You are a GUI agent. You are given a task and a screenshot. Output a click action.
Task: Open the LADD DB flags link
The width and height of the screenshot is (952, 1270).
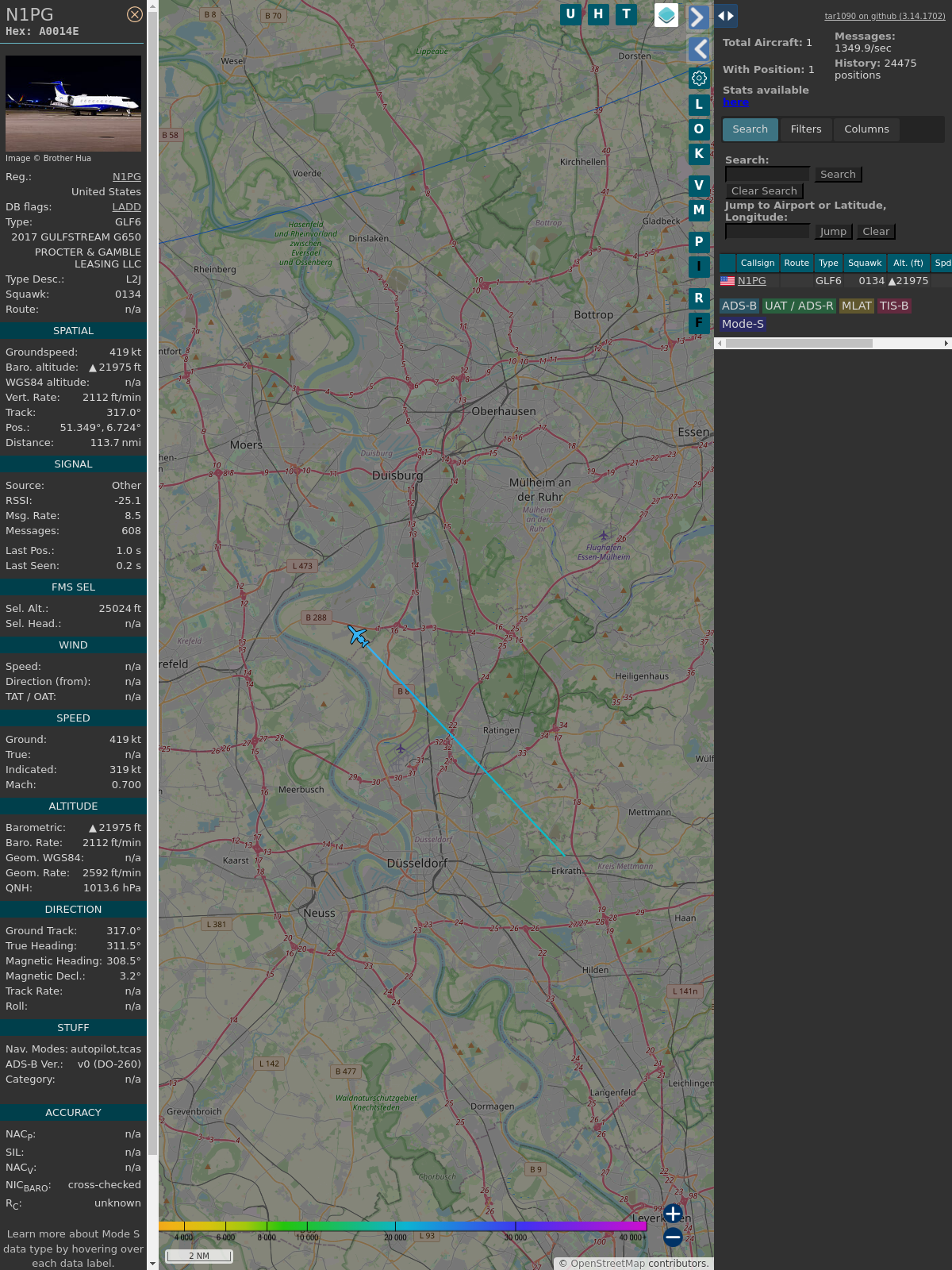pos(126,207)
